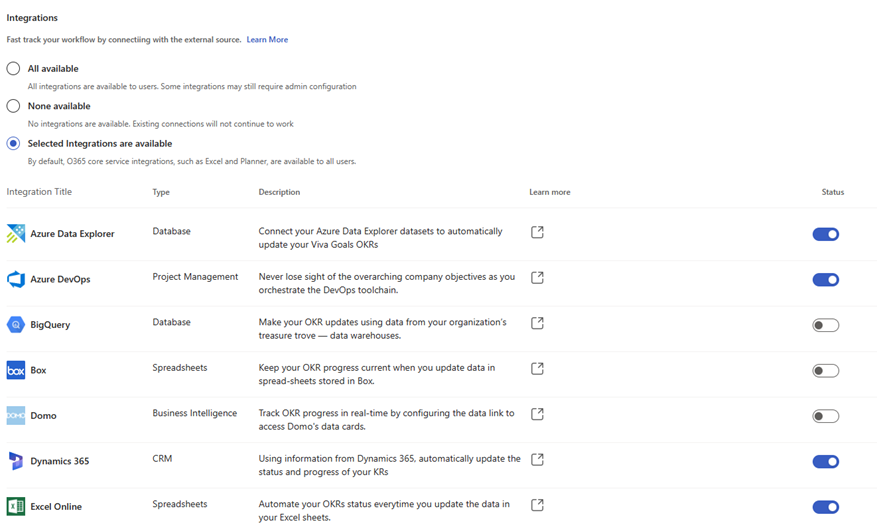This screenshot has width=877, height=527.
Task: Enable the Domo integration toggle
Action: pos(826,416)
